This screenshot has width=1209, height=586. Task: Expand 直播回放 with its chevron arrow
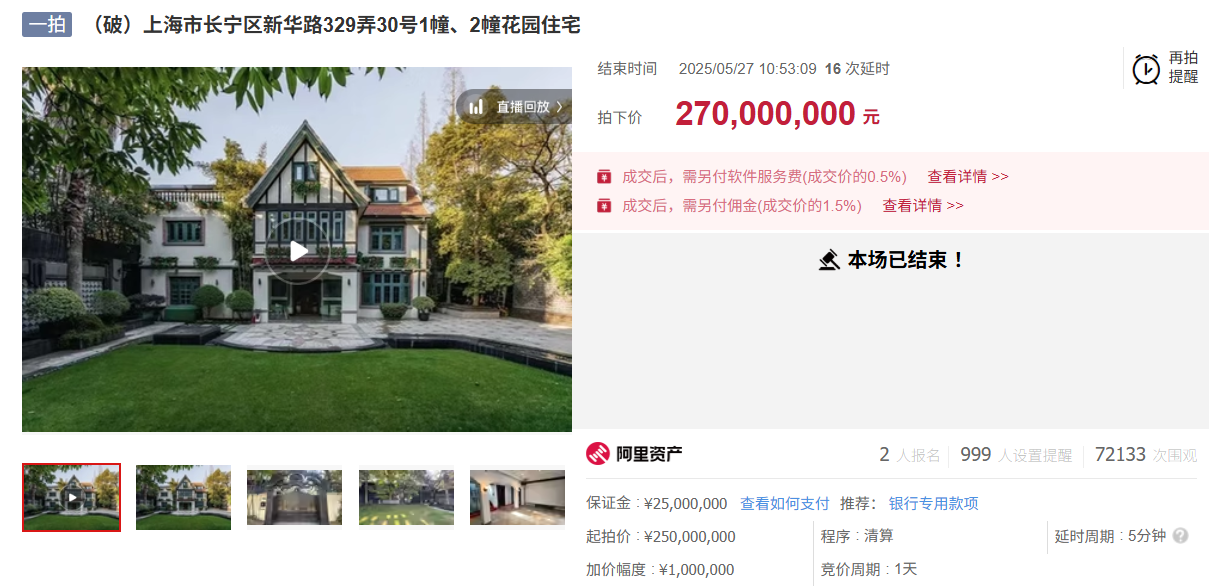point(560,106)
